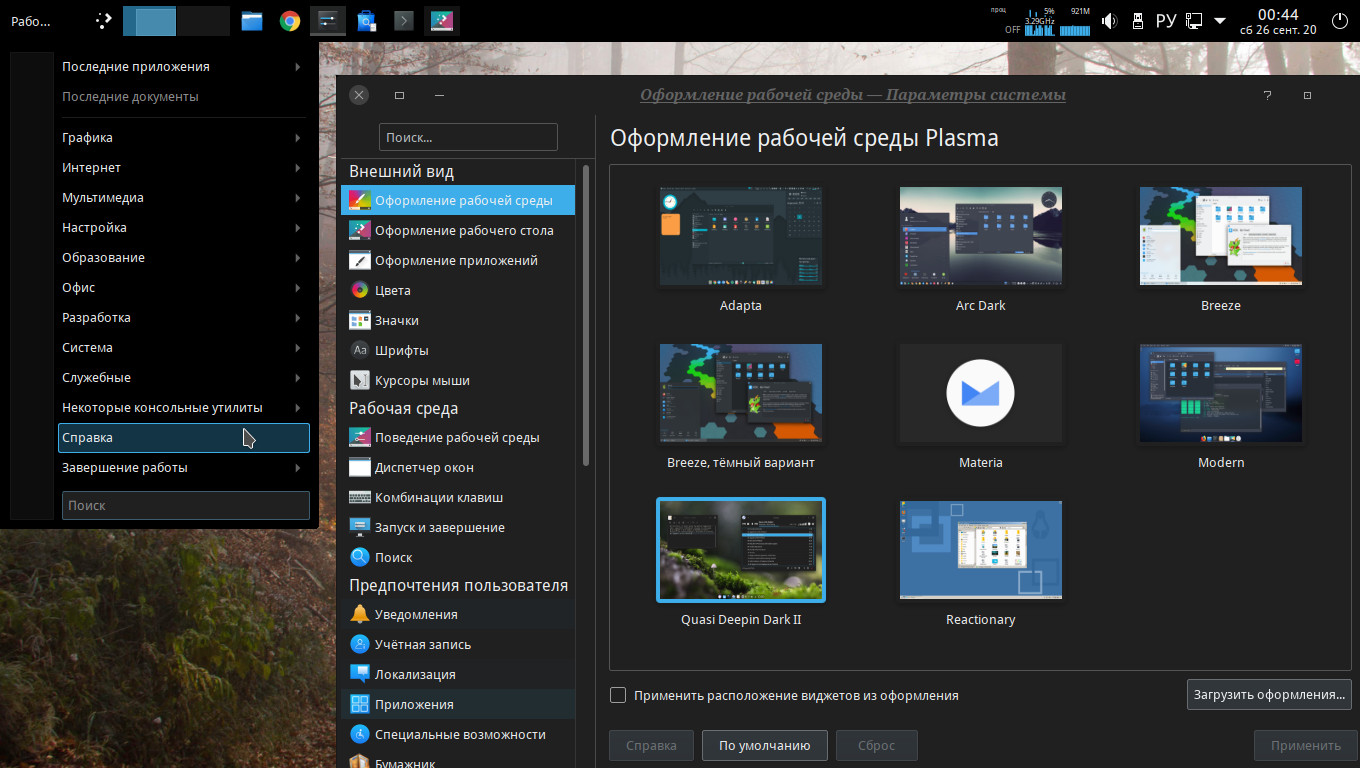This screenshot has height=768, width=1360.
Task: Open Некоторые консольные утилиты category
Action: pyautogui.click(x=183, y=408)
